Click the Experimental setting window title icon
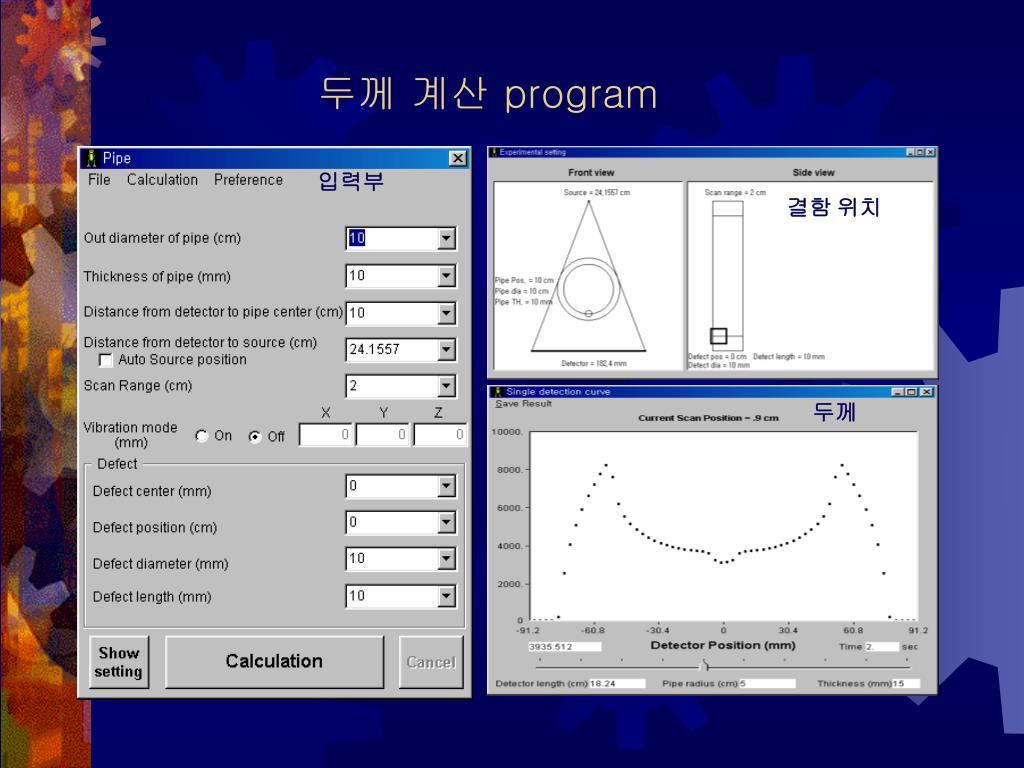Image resolution: width=1024 pixels, height=768 pixels. (x=494, y=152)
